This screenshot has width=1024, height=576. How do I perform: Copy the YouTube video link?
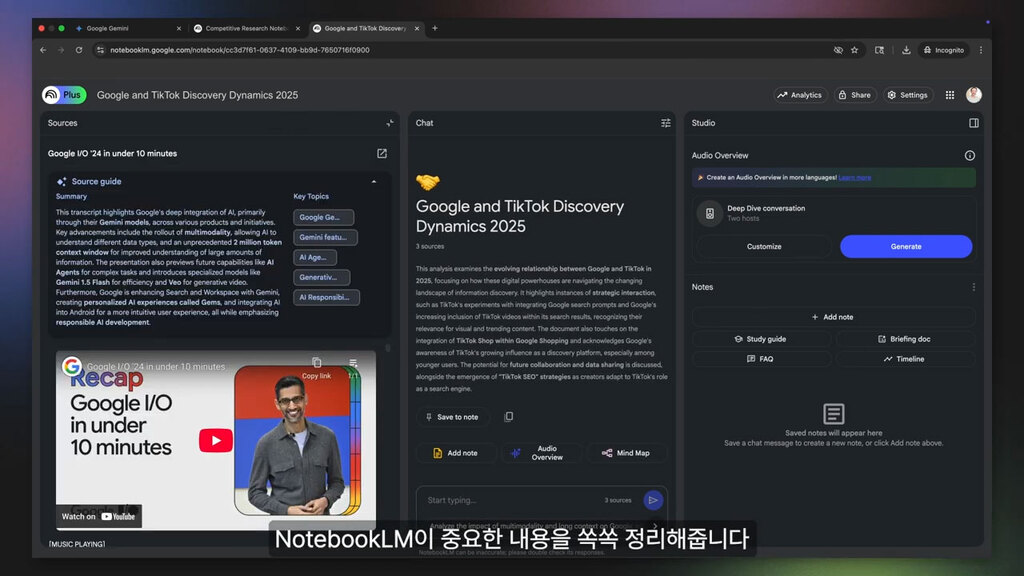(x=317, y=367)
